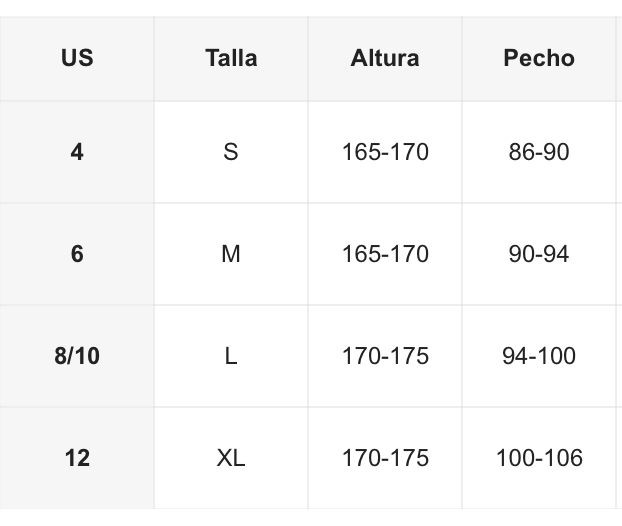622x526 pixels.
Task: Click the US column header
Action: click(77, 58)
